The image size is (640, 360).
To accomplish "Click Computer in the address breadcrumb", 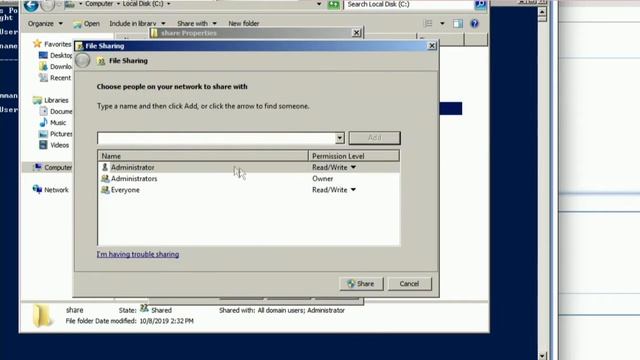I will (x=99, y=4).
